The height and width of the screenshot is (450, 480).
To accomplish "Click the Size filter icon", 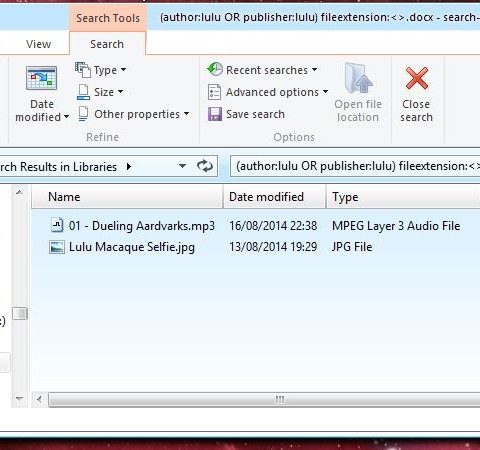I will pos(83,92).
